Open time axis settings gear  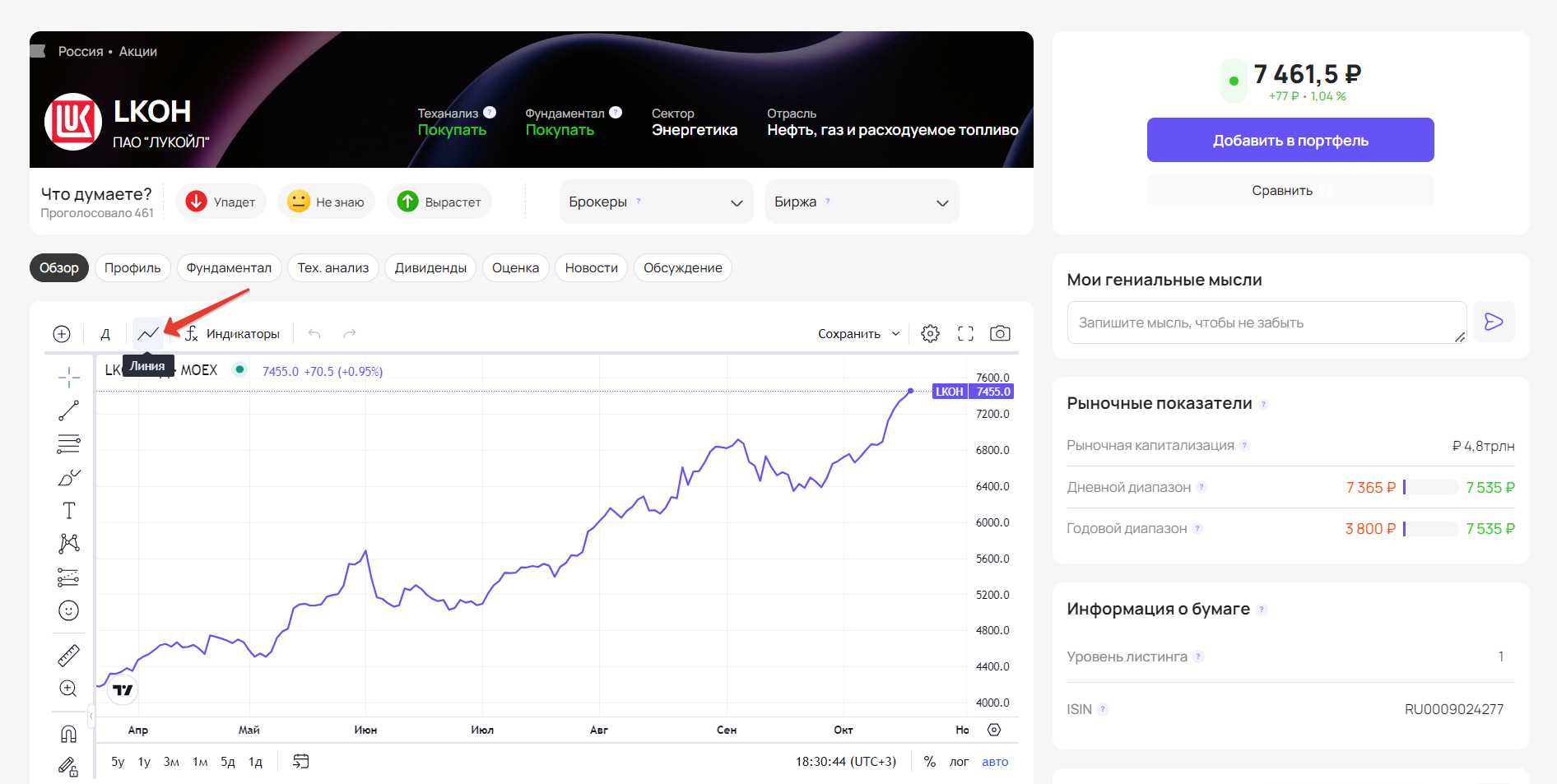tap(994, 730)
